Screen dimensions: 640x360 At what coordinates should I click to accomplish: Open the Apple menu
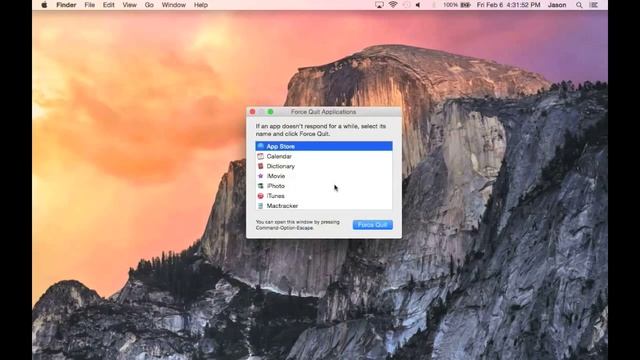[x=44, y=5]
